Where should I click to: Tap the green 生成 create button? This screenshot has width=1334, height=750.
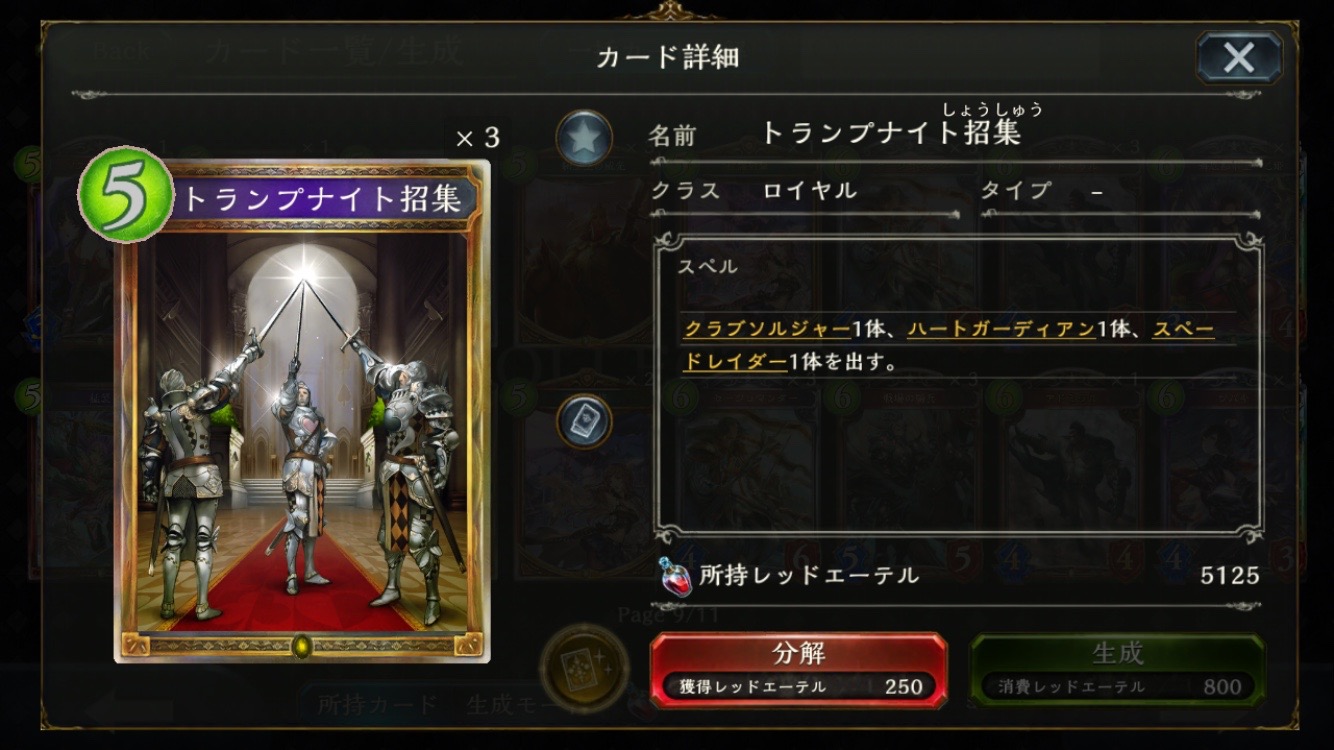(x=1117, y=670)
